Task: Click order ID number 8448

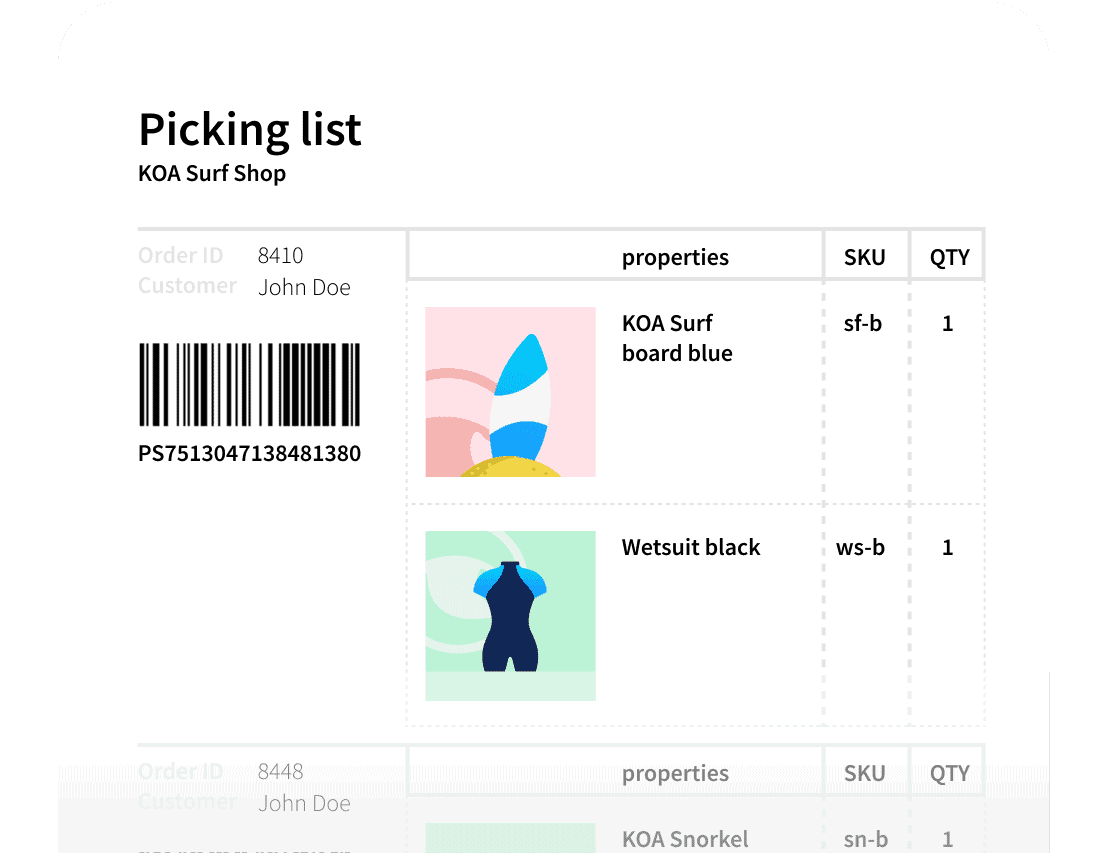Action: click(x=280, y=772)
